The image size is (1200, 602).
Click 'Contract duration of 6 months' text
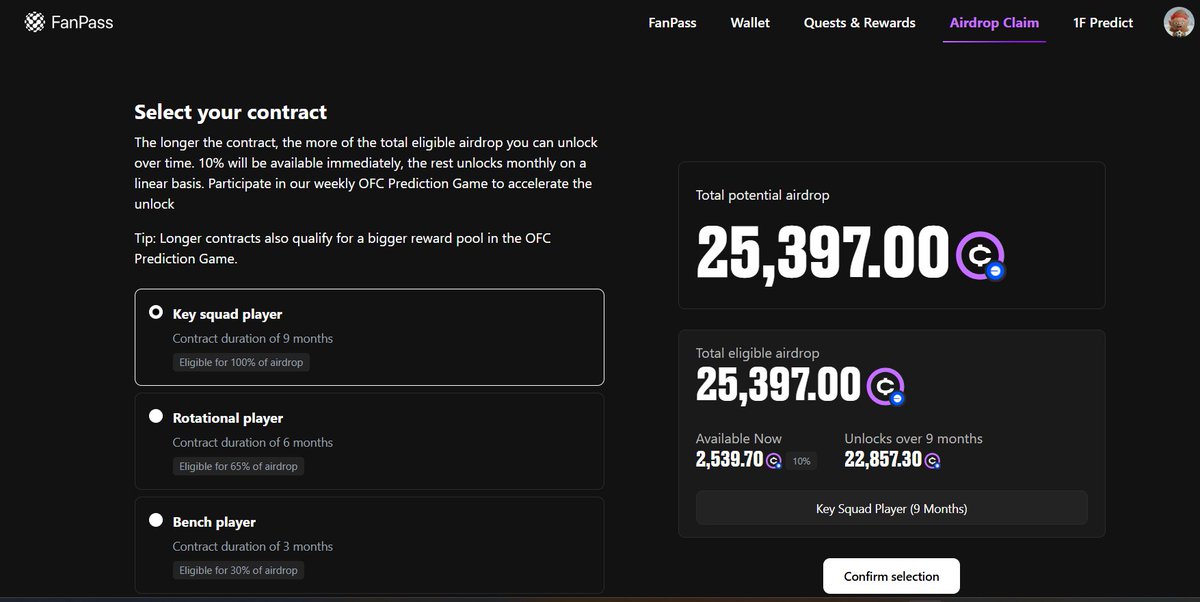click(x=253, y=442)
